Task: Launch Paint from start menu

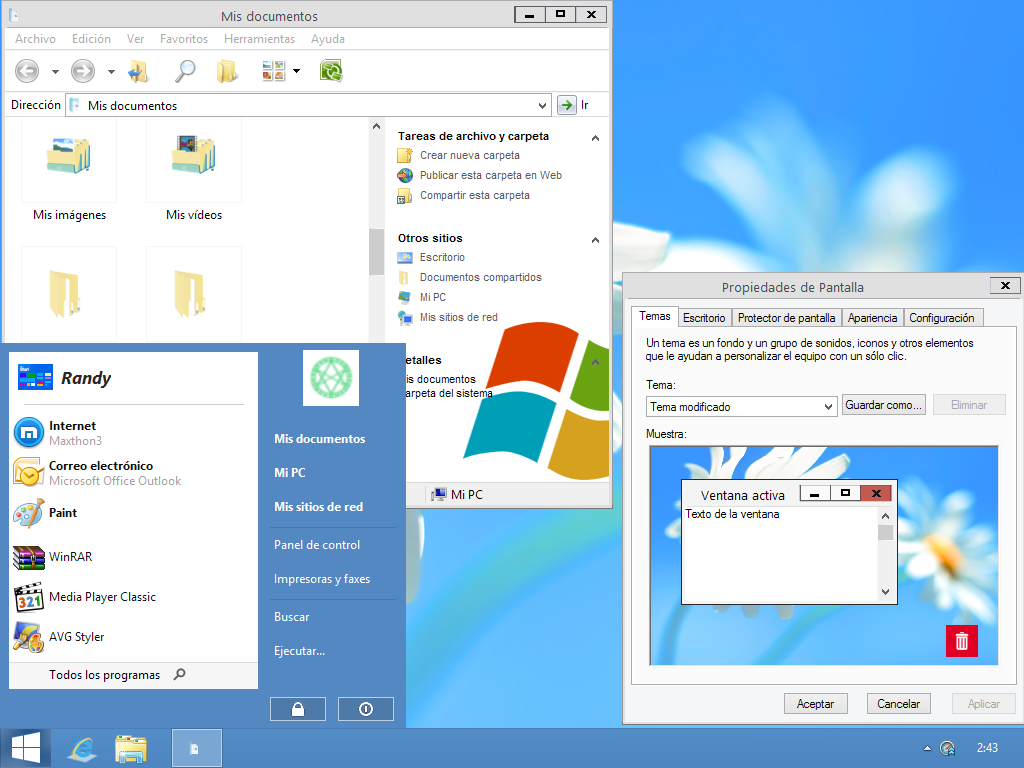Action: 29,513
